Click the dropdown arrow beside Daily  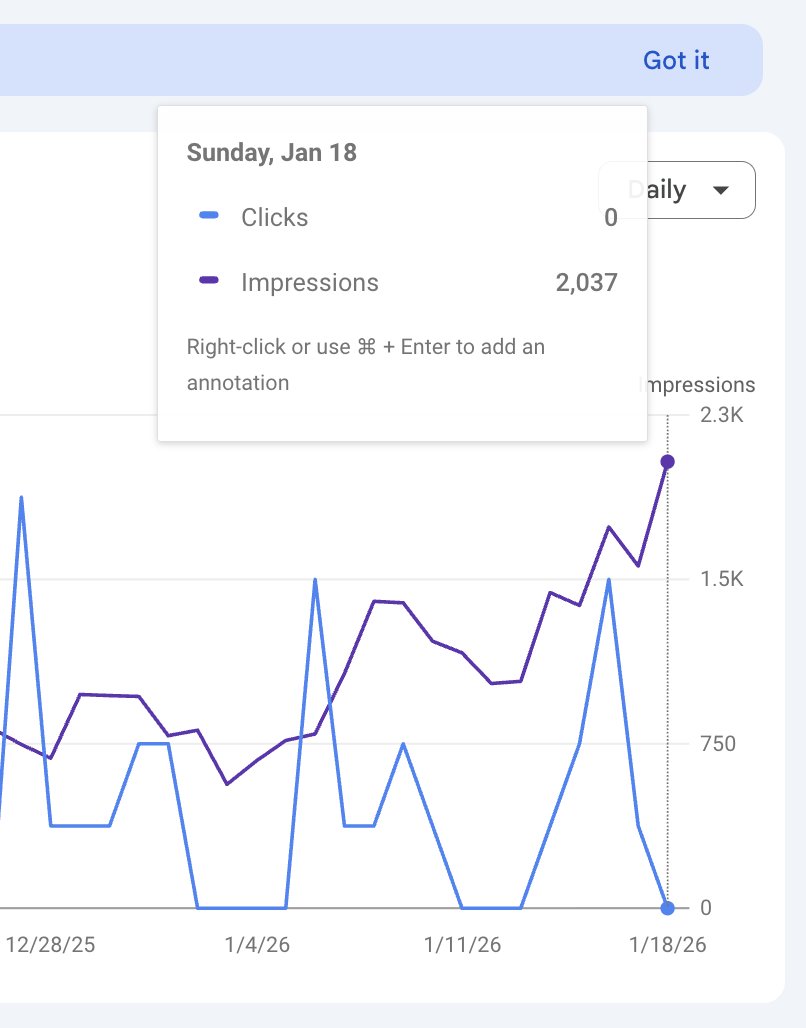pyautogui.click(x=721, y=191)
